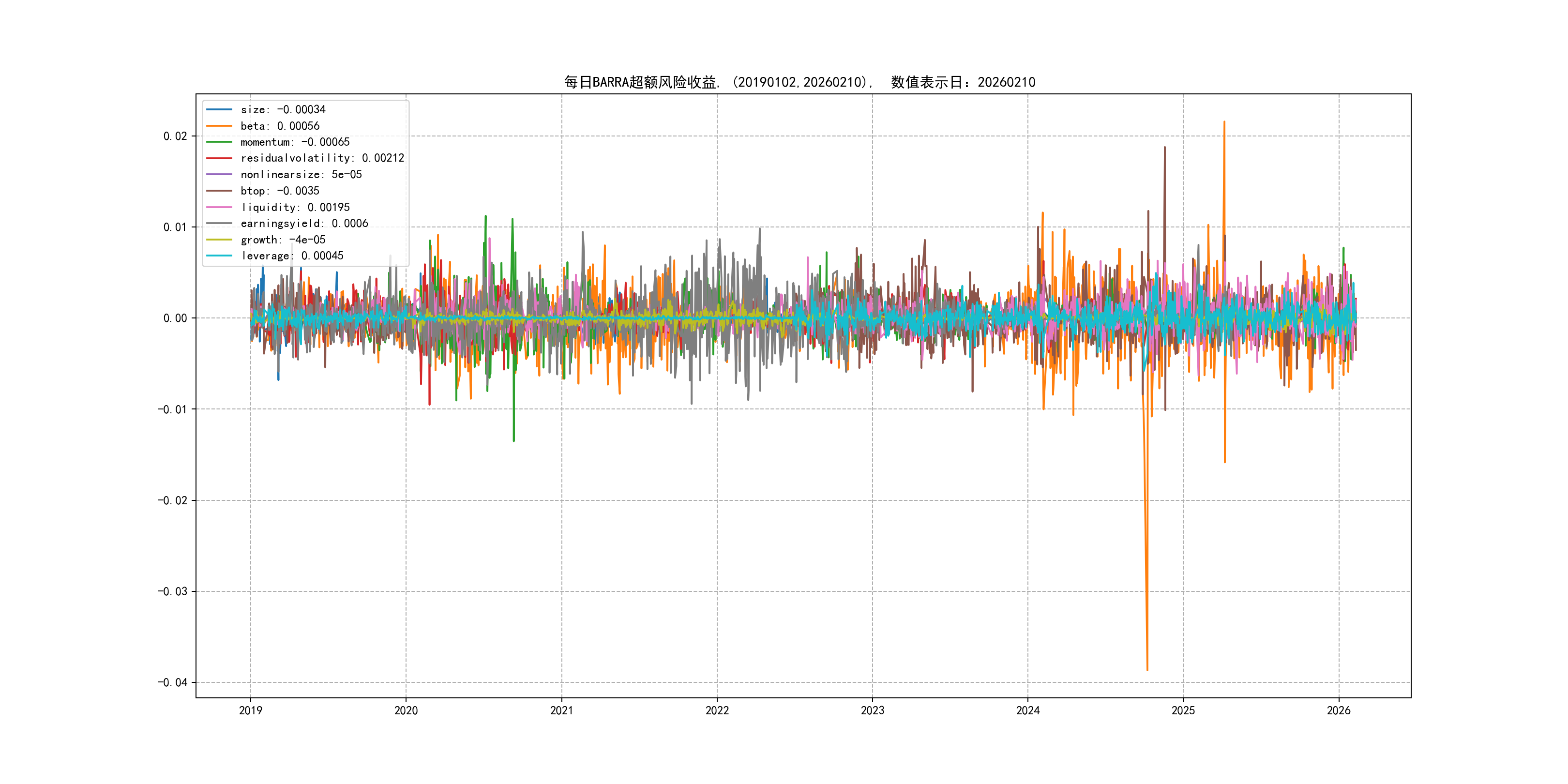Screen dimensions: 1568x784
Task: Click the 2024 x-axis tick label
Action: 1028,710
